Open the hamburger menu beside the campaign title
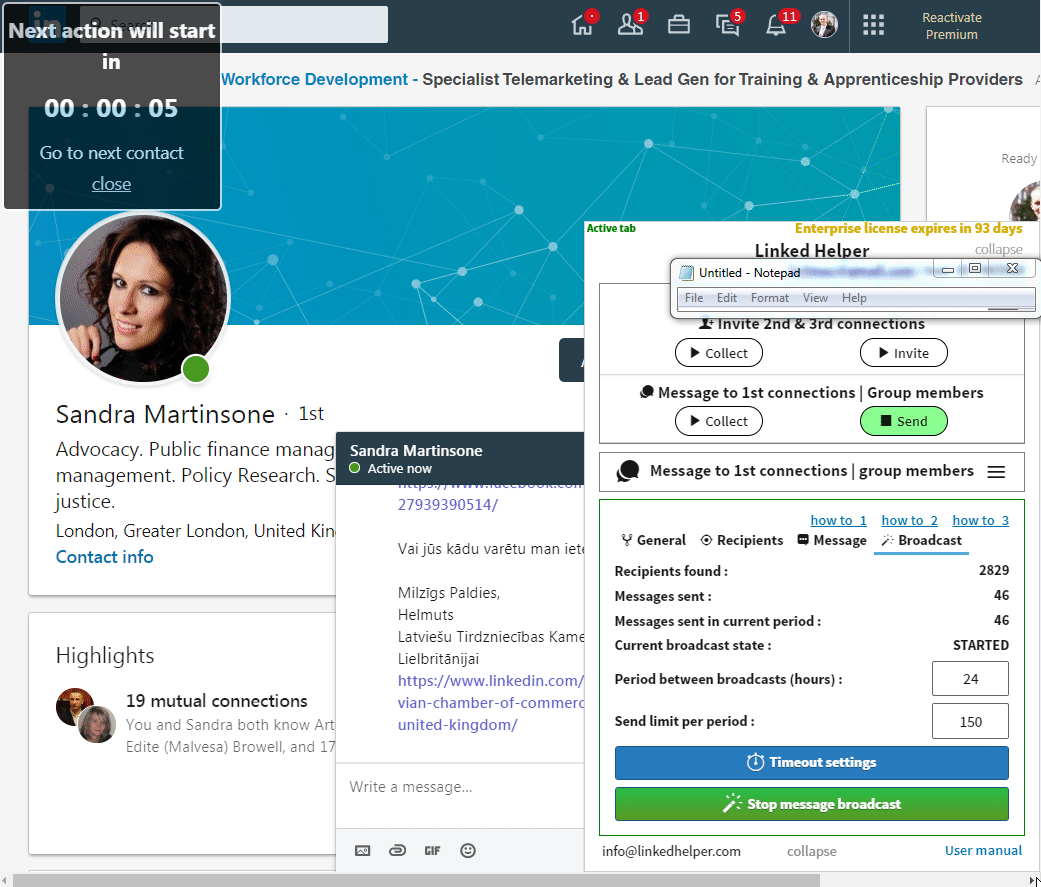The image size is (1041, 887). pyautogui.click(x=996, y=471)
